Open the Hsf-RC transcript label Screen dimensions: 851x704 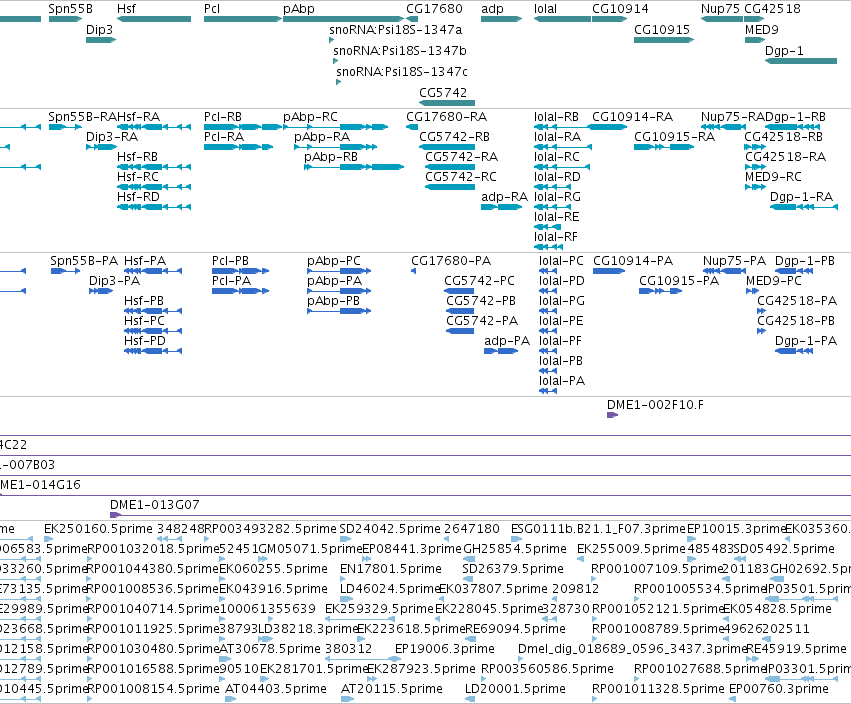click(138, 177)
